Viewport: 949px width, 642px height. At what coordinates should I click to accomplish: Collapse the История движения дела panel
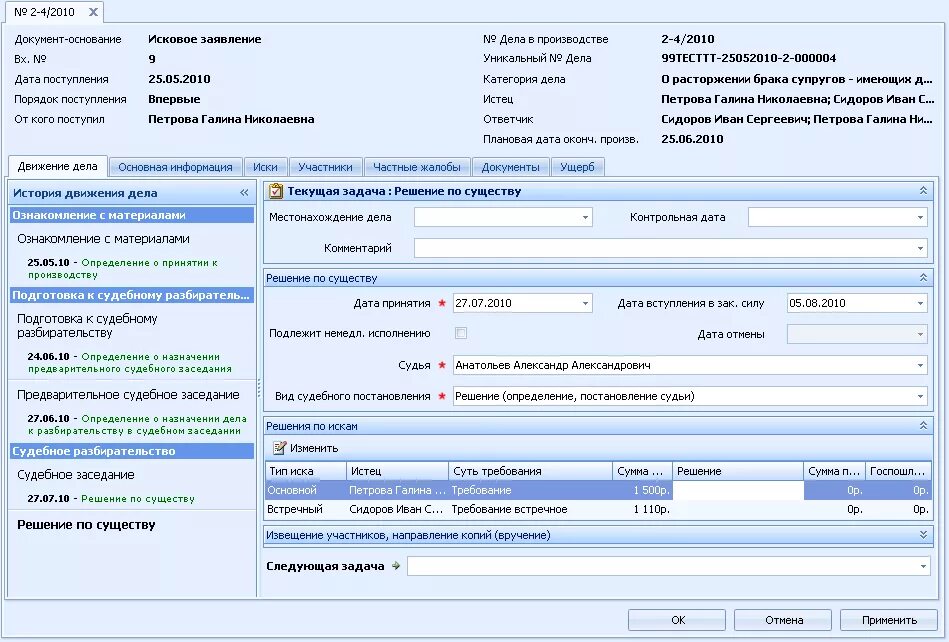[x=244, y=192]
